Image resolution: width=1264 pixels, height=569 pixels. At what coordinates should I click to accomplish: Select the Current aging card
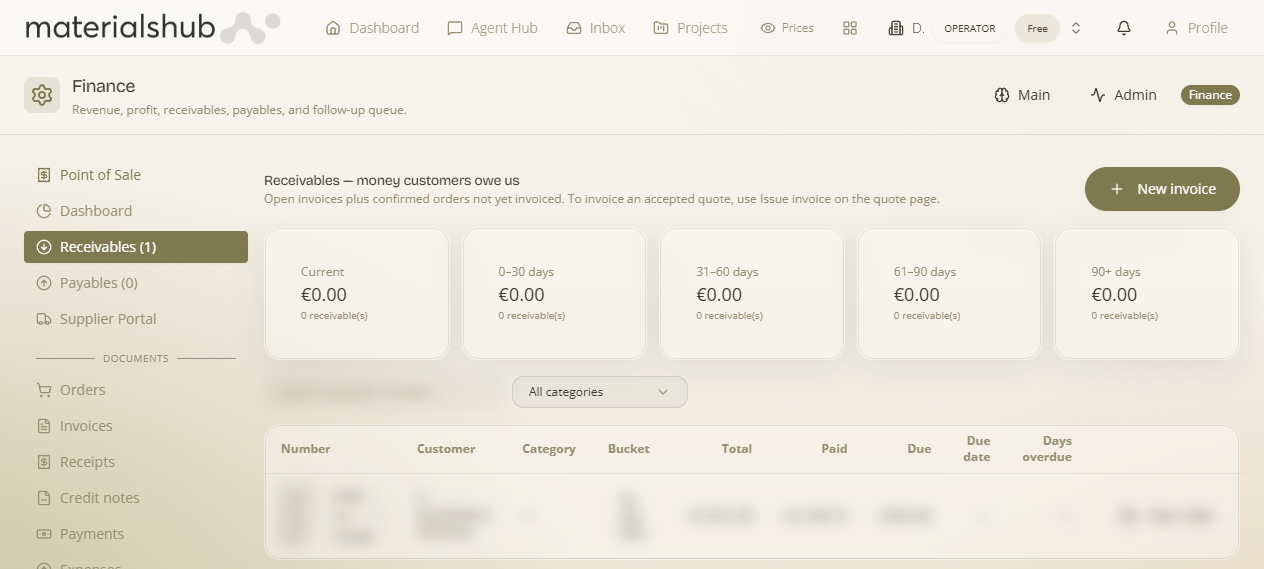(356, 294)
